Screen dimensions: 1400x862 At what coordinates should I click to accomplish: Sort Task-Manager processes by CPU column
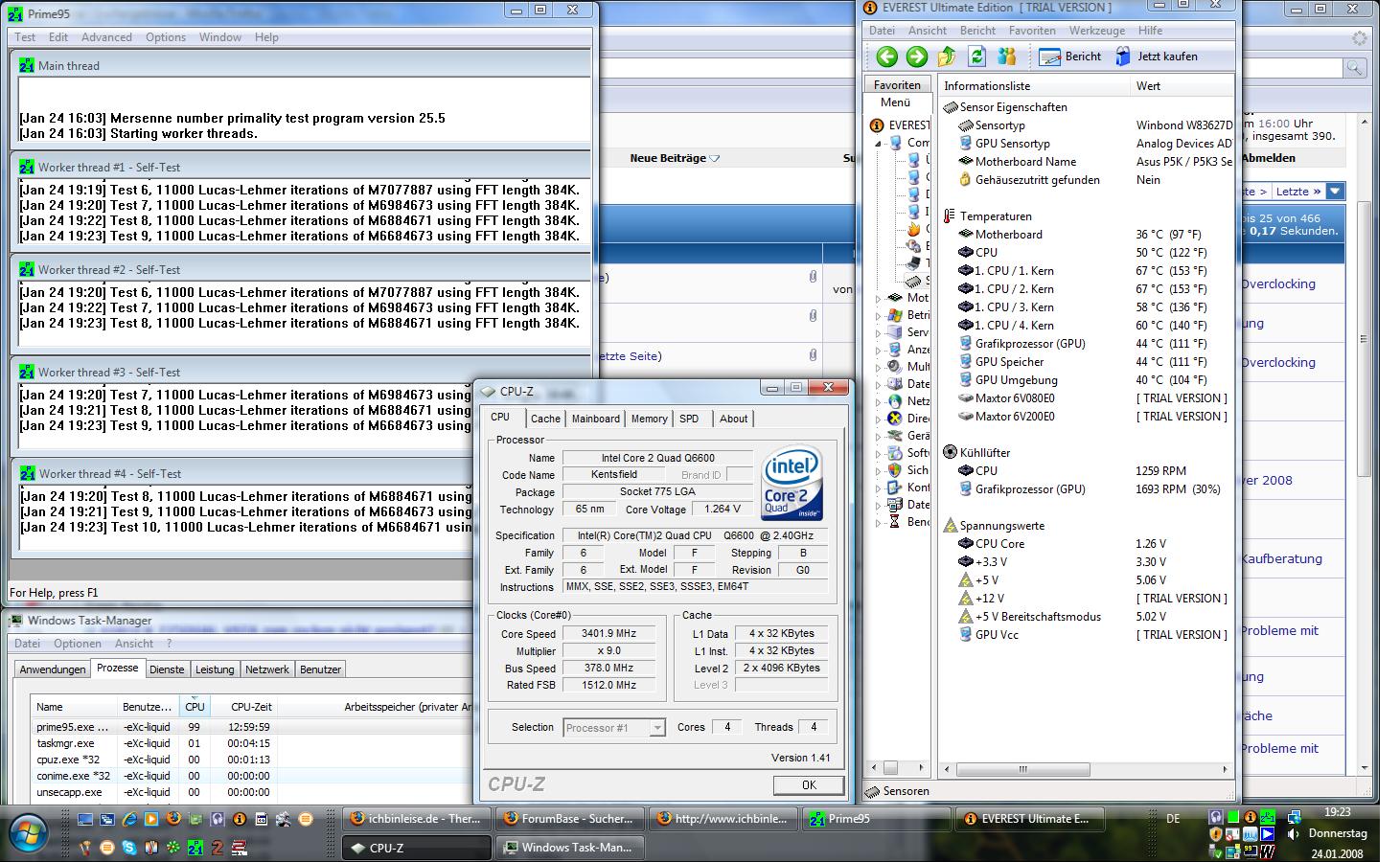[195, 707]
